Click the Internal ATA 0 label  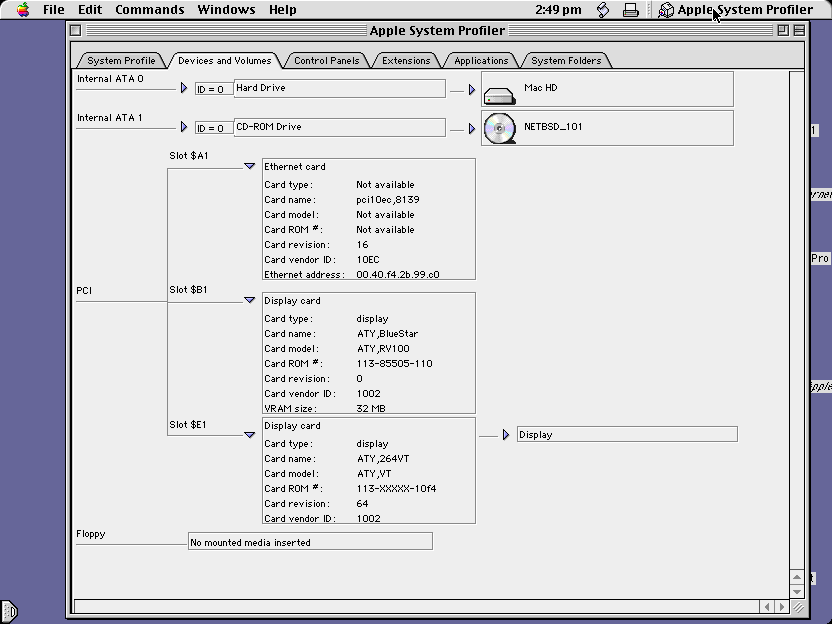point(110,79)
